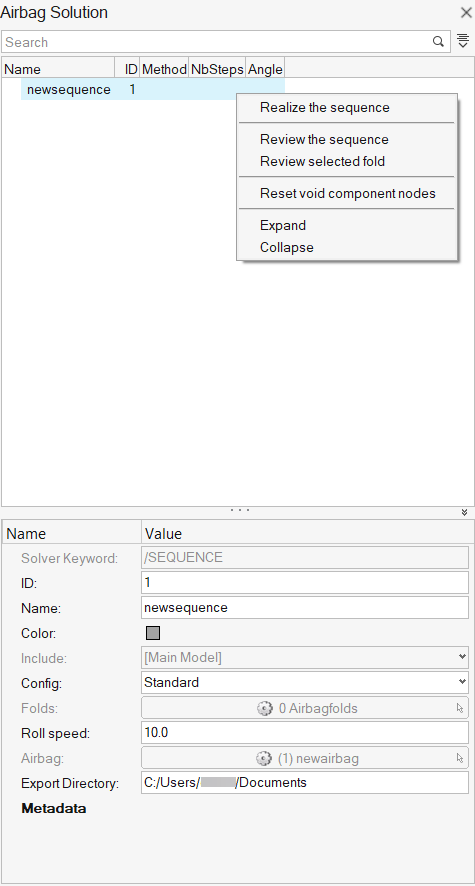This screenshot has height=886, width=475.
Task: Click the NbSteps column header
Action: pos(217,69)
